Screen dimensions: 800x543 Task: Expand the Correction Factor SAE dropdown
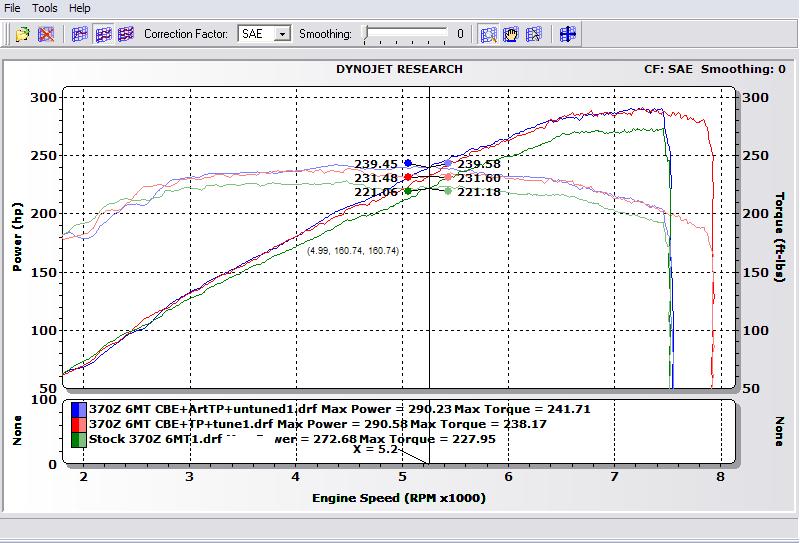point(282,34)
